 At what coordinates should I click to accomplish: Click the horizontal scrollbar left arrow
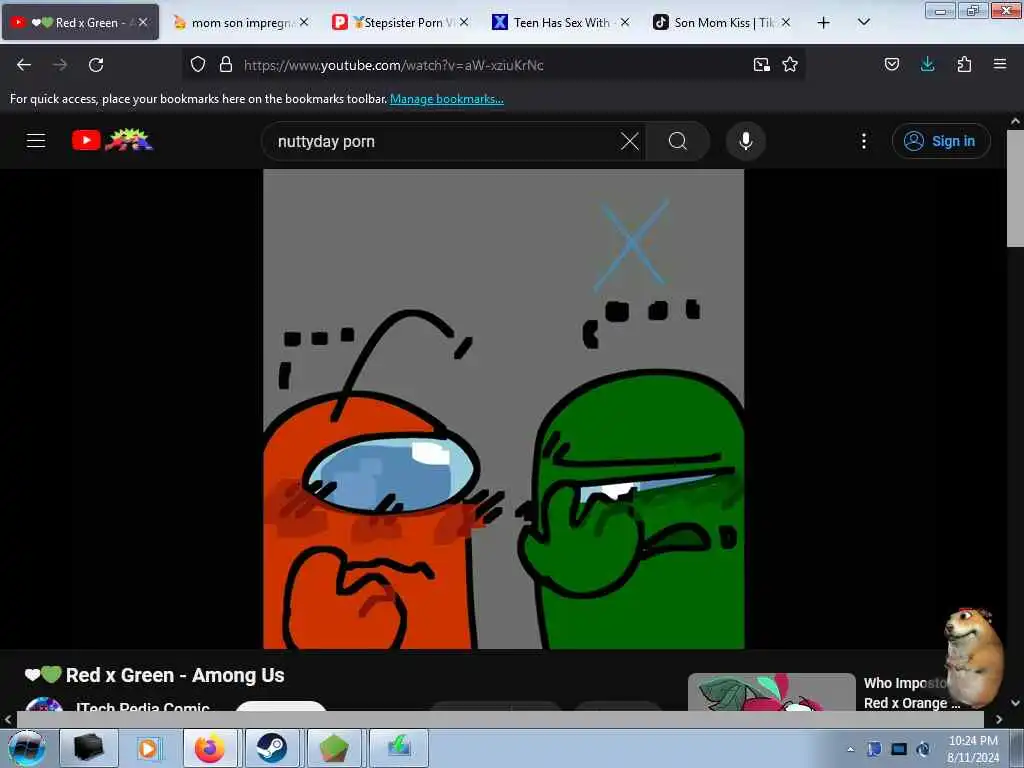point(8,720)
